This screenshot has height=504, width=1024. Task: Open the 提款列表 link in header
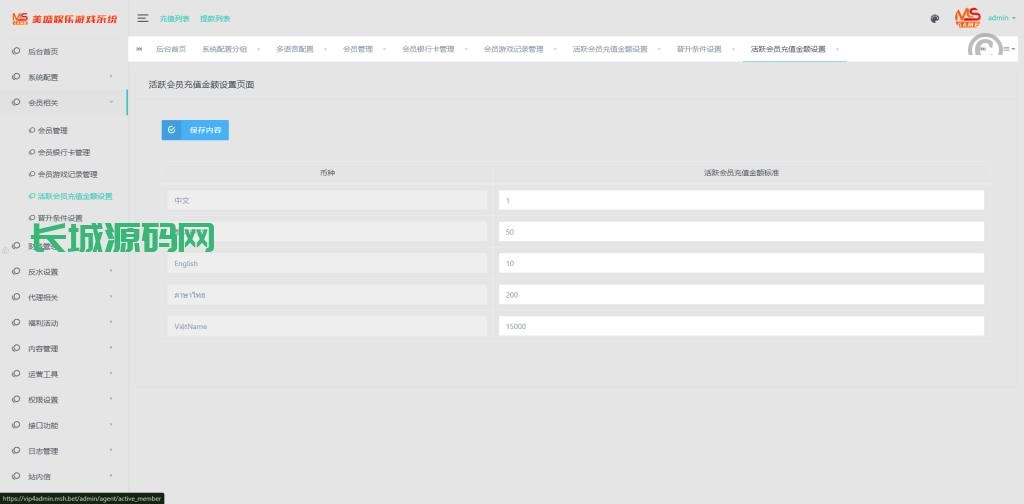(215, 18)
